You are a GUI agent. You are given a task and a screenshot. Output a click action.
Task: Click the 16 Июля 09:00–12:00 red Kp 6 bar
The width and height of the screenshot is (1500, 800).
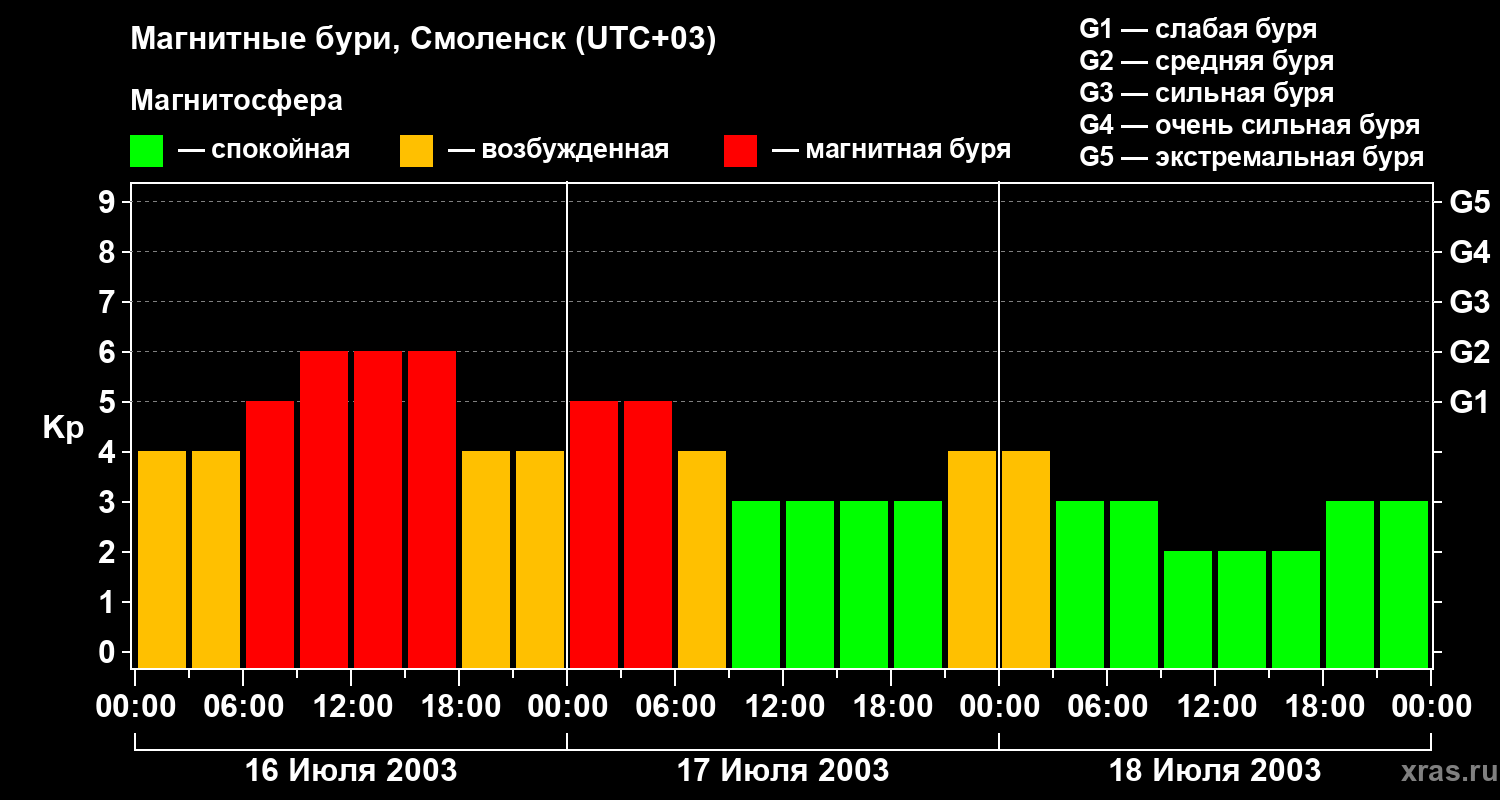324,510
